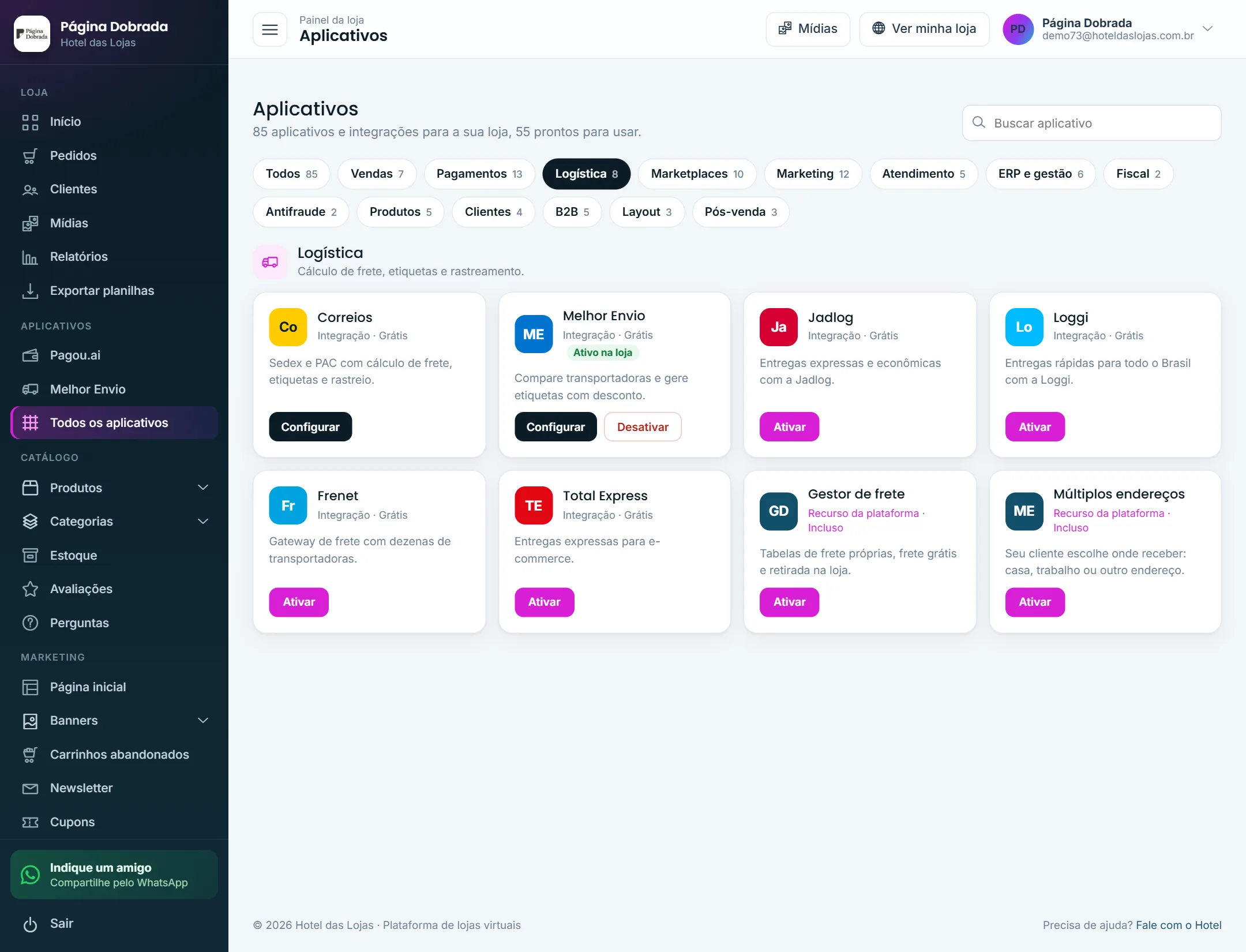The height and width of the screenshot is (952, 1246).
Task: Click the Perguntas question mark icon
Action: click(x=30, y=623)
